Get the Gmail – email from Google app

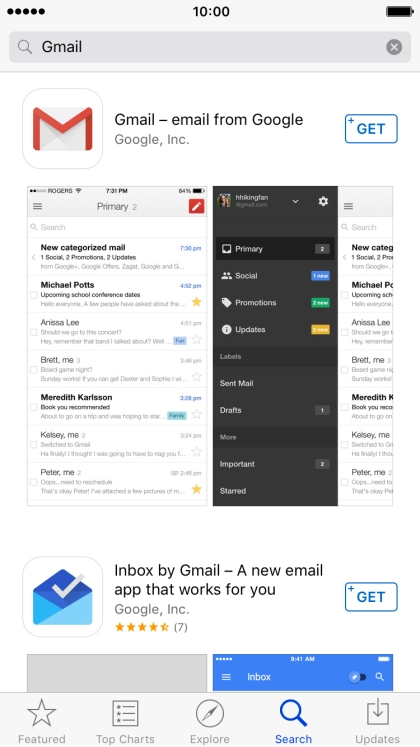(371, 129)
